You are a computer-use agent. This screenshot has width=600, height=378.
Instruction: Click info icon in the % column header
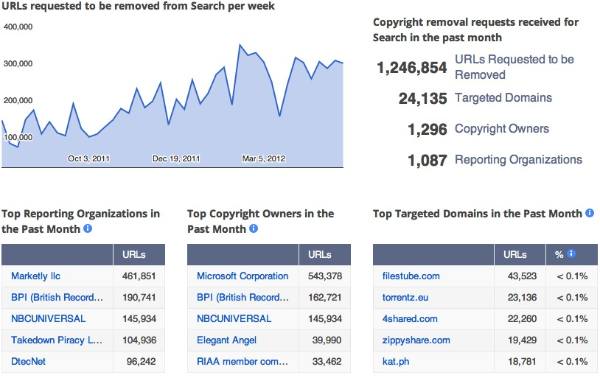(x=571, y=254)
